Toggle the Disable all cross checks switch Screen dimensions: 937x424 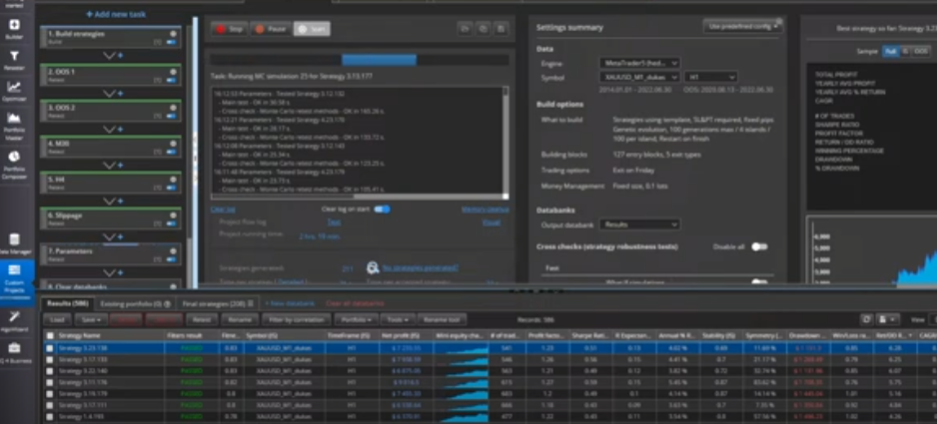pyautogui.click(x=759, y=247)
